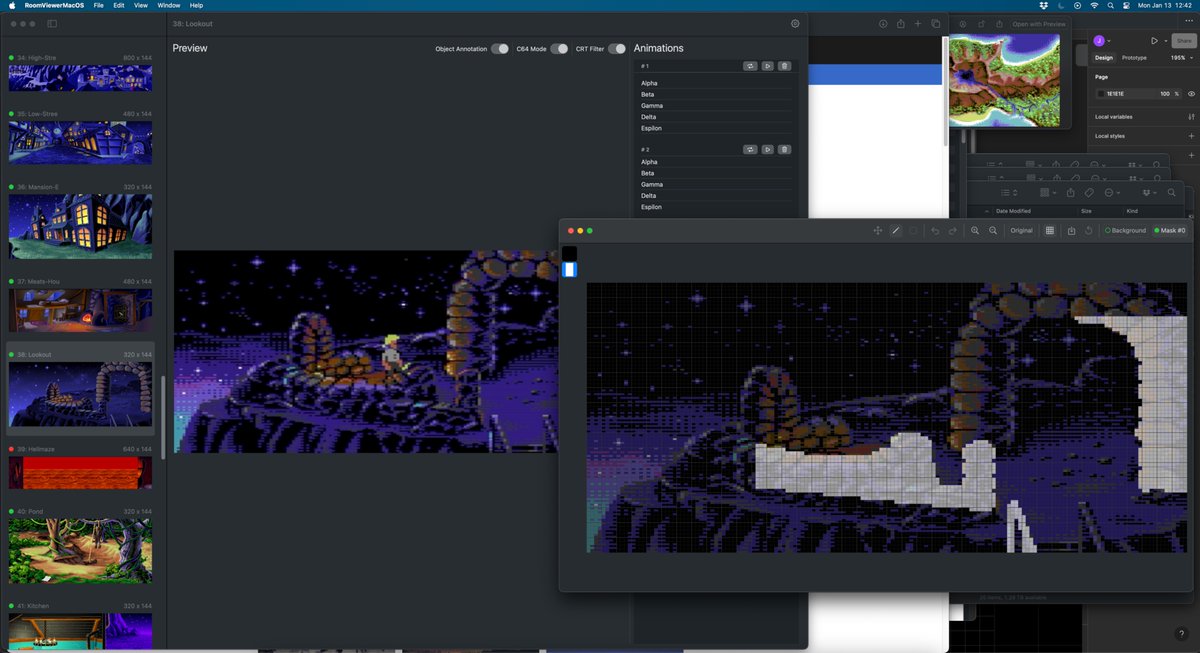The width and height of the screenshot is (1200, 653).
Task: Click the Wi-Fi icon in menu bar
Action: pos(1095,5)
